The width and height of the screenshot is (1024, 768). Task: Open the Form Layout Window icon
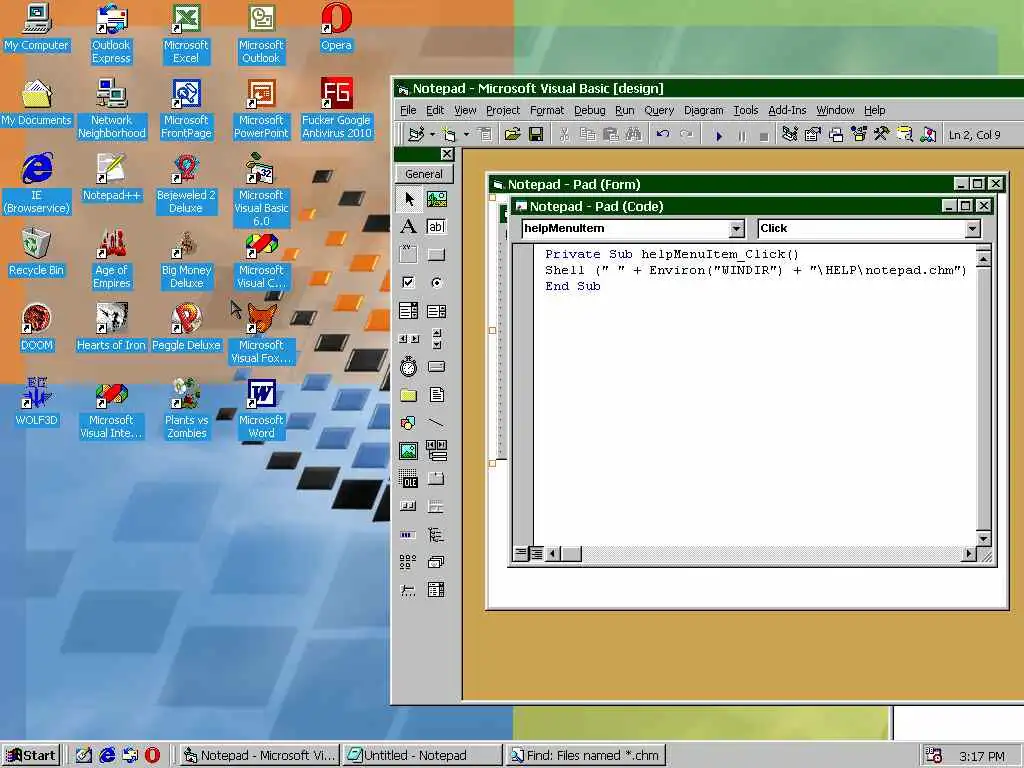pyautogui.click(x=836, y=135)
